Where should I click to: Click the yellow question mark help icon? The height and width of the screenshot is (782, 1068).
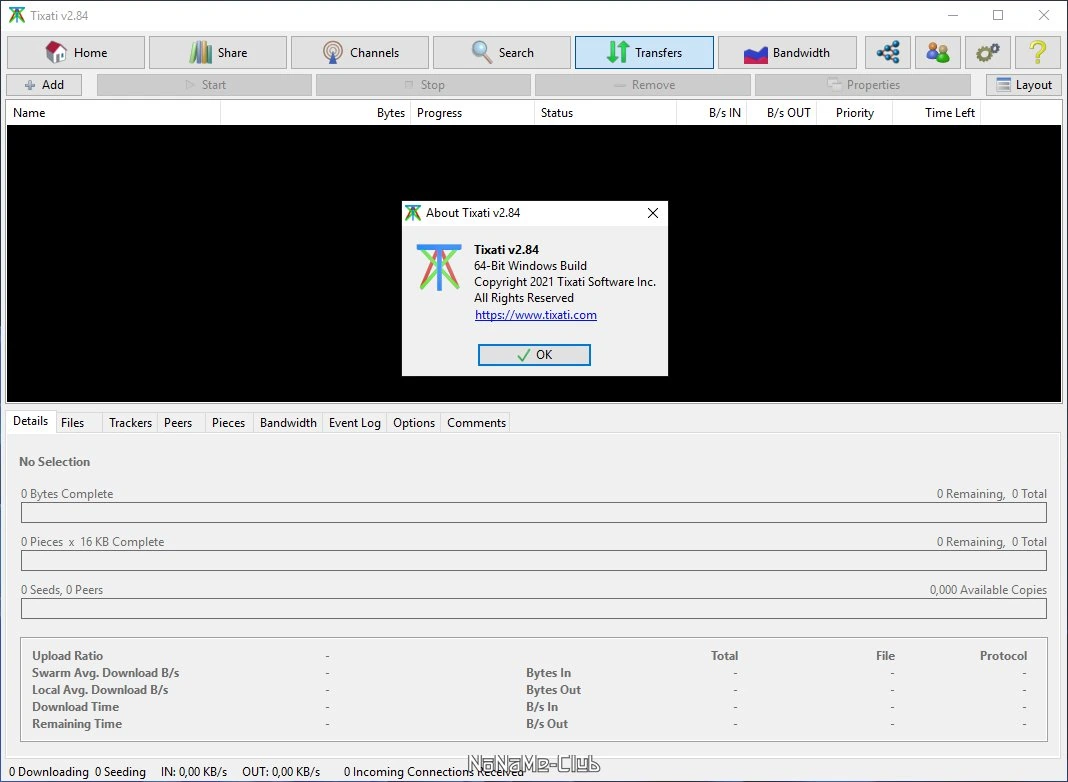point(1038,52)
